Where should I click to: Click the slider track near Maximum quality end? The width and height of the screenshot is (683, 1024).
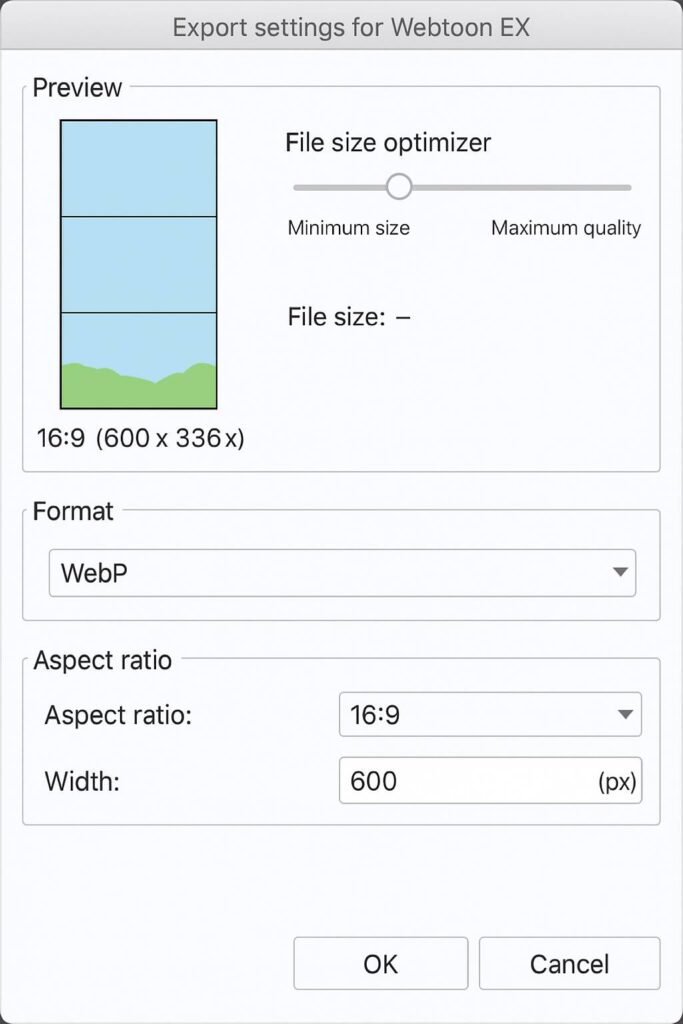[610, 187]
